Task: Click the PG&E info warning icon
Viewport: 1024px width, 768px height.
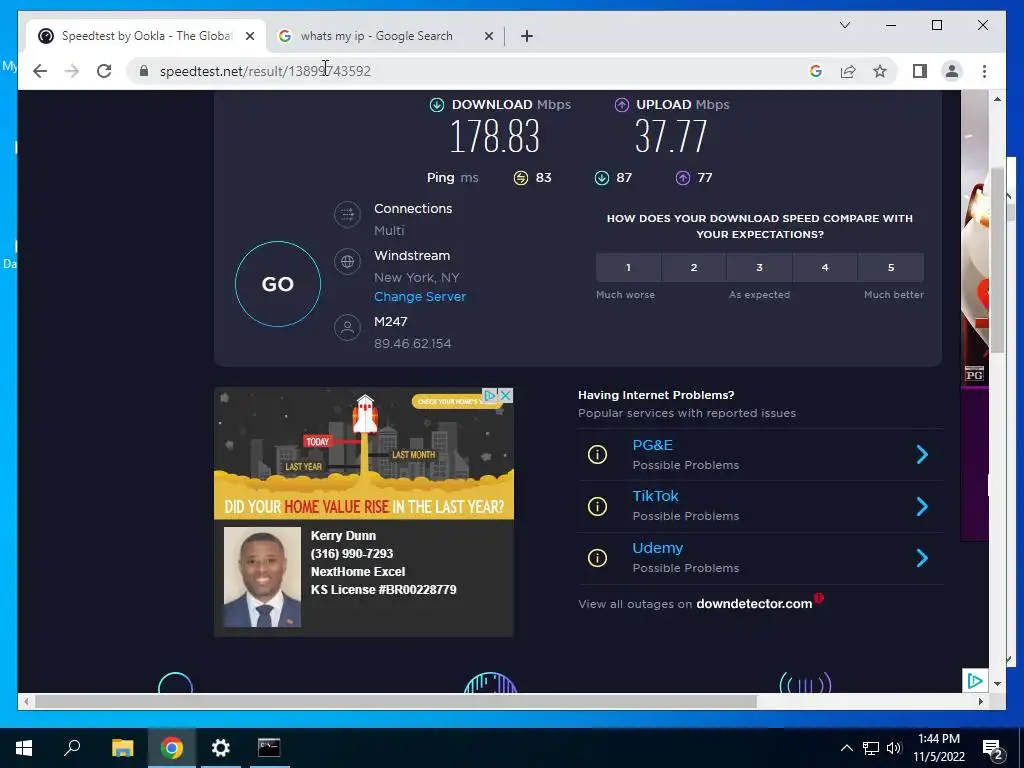Action: (597, 455)
